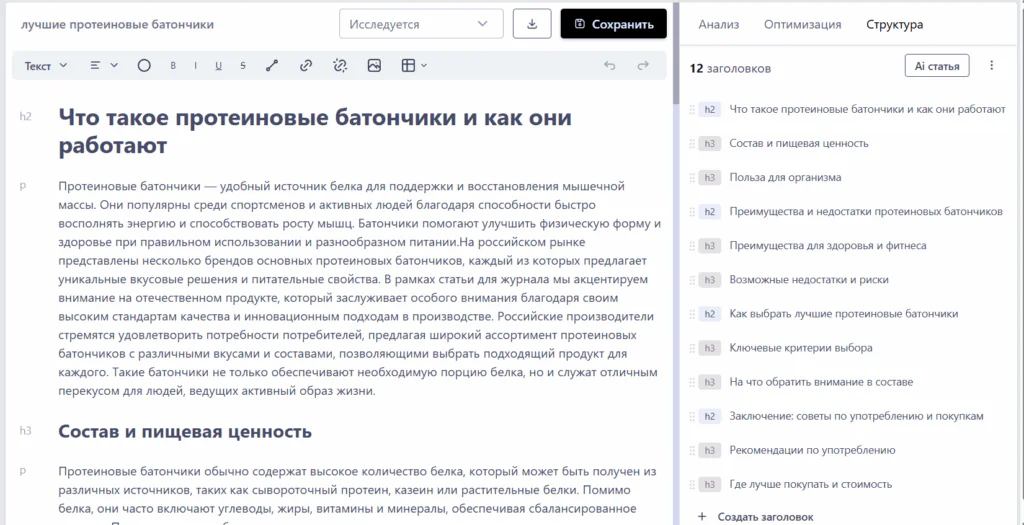Click the h2 block label left of main title

click(25, 116)
